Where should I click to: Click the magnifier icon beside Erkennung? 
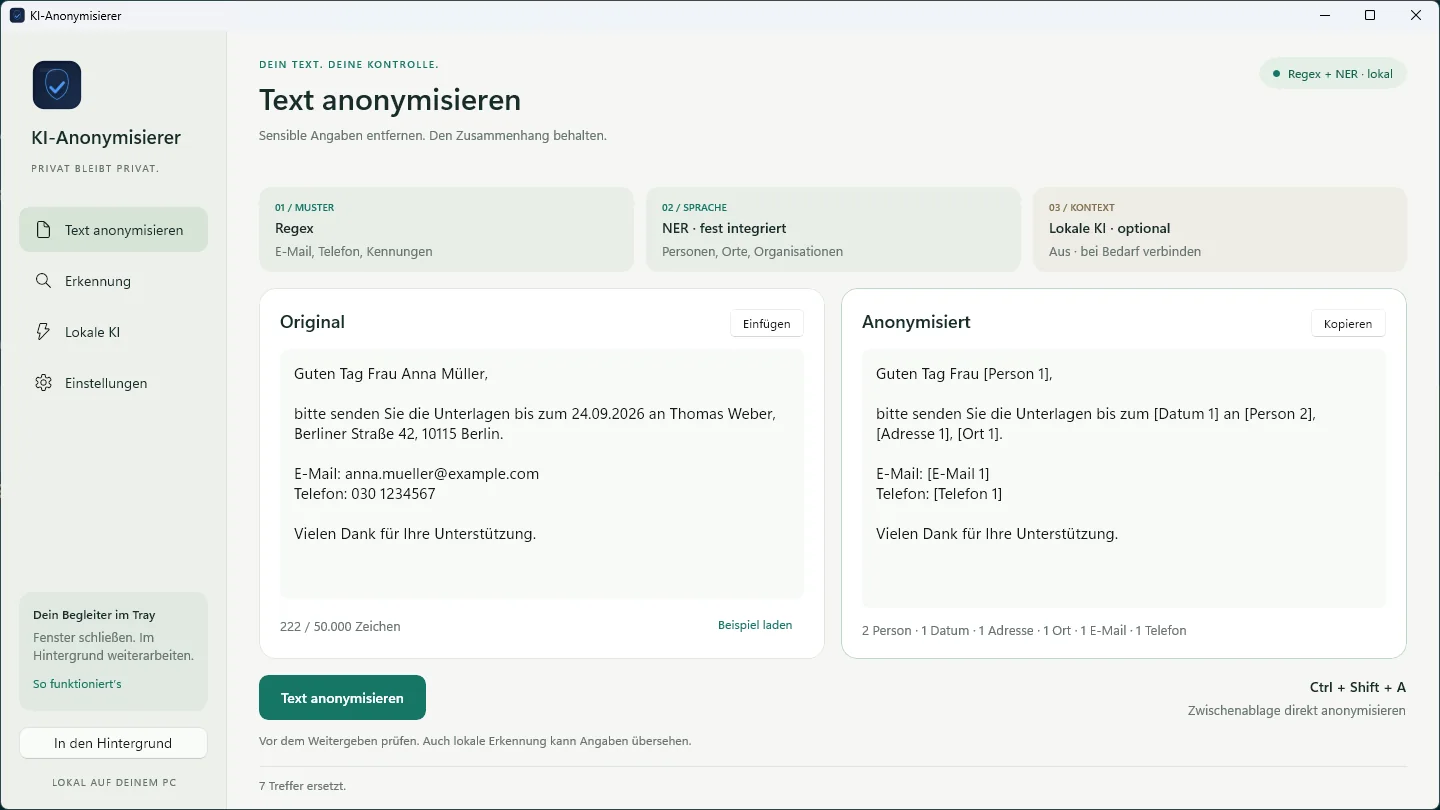point(43,281)
